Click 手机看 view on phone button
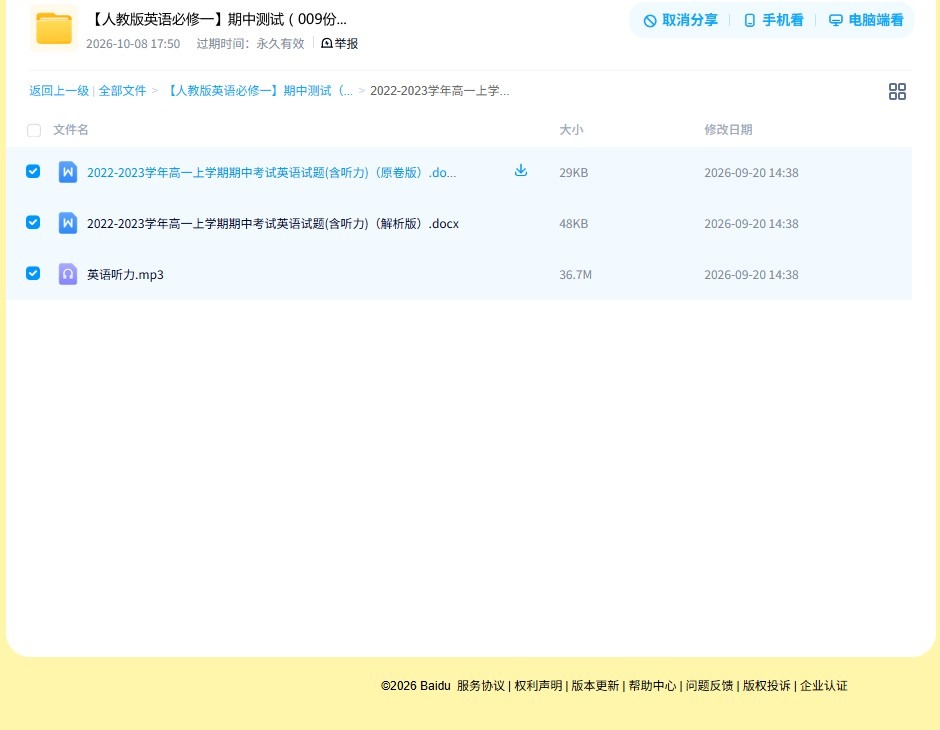Image resolution: width=940 pixels, height=730 pixels. (773, 20)
